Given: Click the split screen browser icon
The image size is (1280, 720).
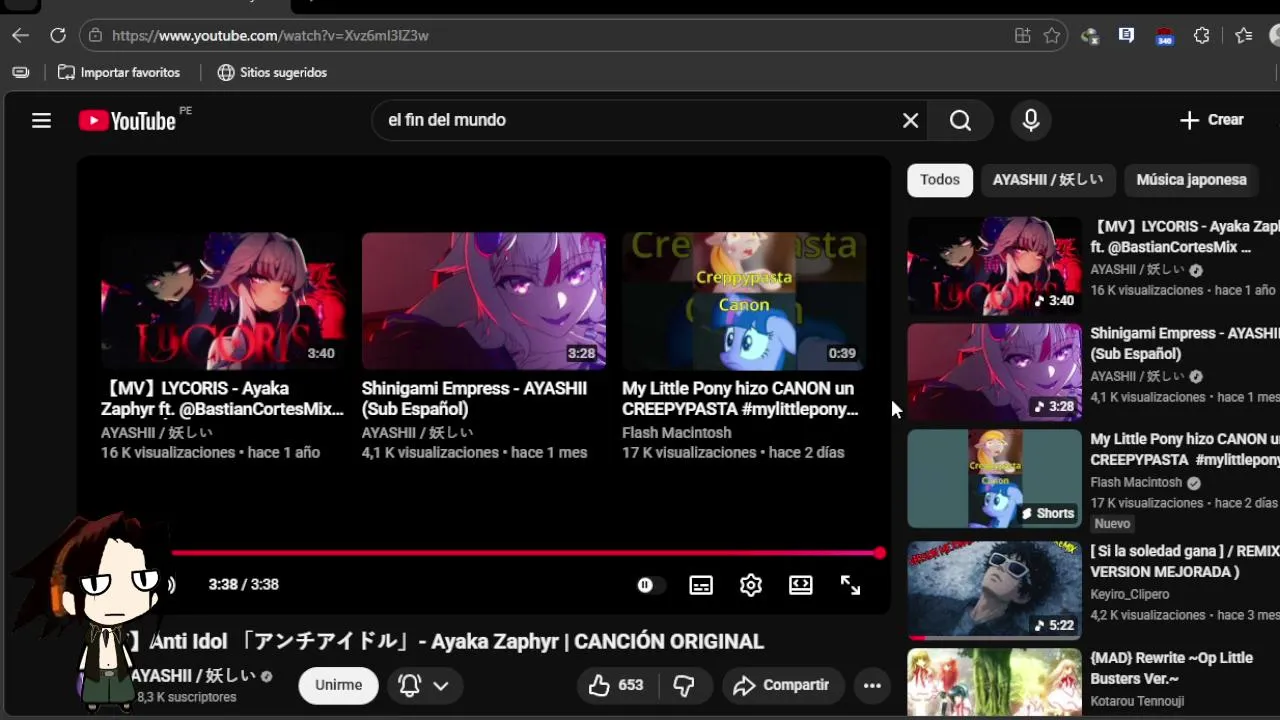Looking at the screenshot, I should point(1022,36).
